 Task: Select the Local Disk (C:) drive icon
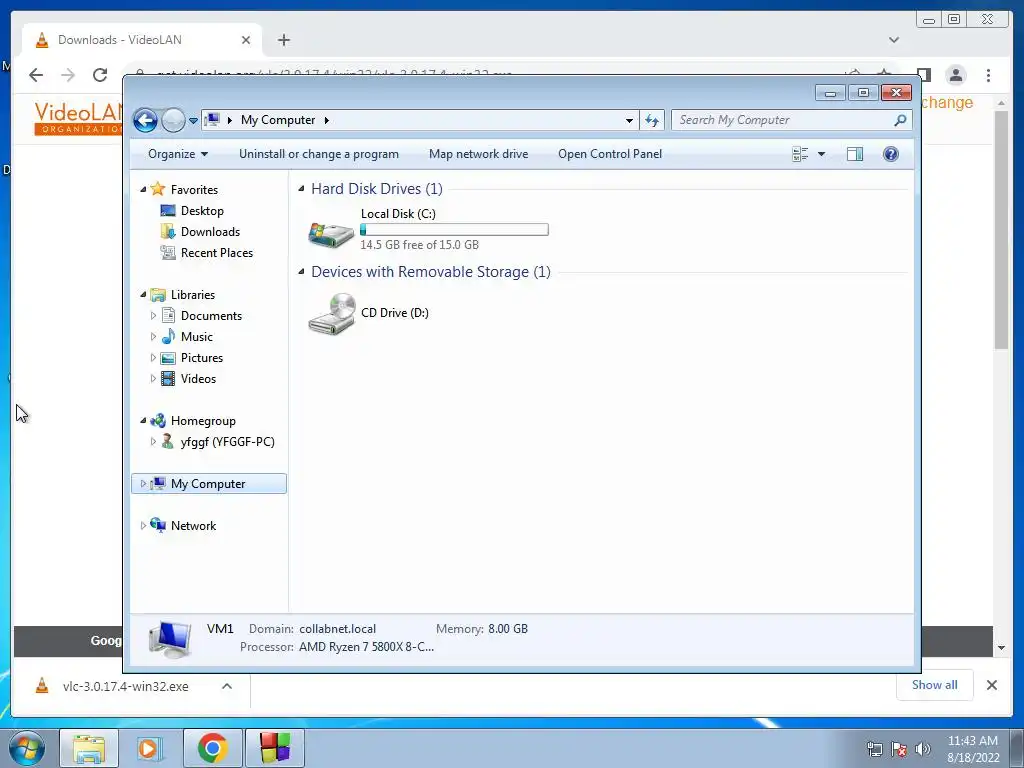pyautogui.click(x=331, y=234)
